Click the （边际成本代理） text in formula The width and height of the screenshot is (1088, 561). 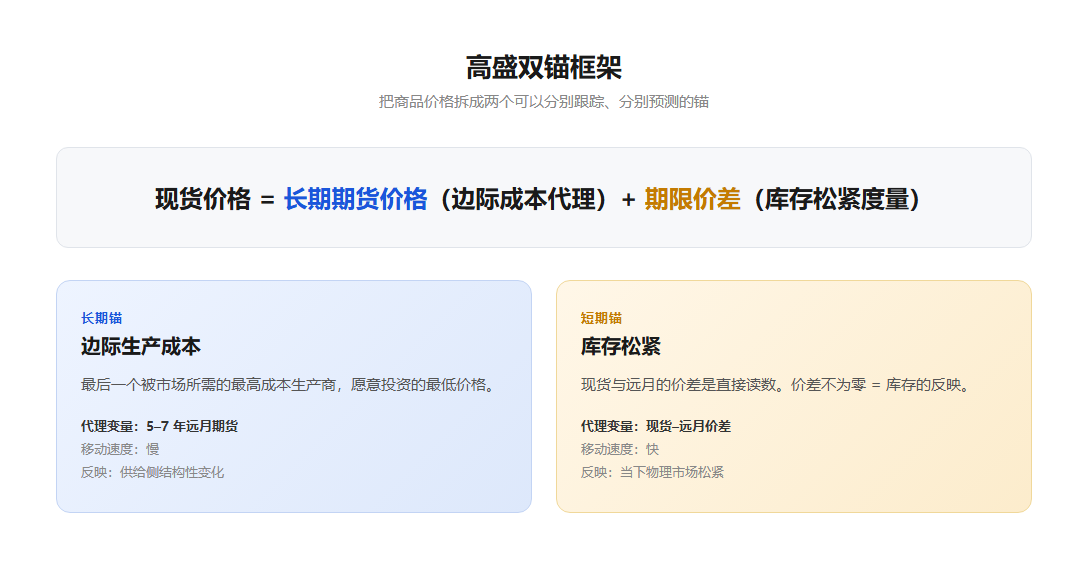pyautogui.click(x=523, y=199)
